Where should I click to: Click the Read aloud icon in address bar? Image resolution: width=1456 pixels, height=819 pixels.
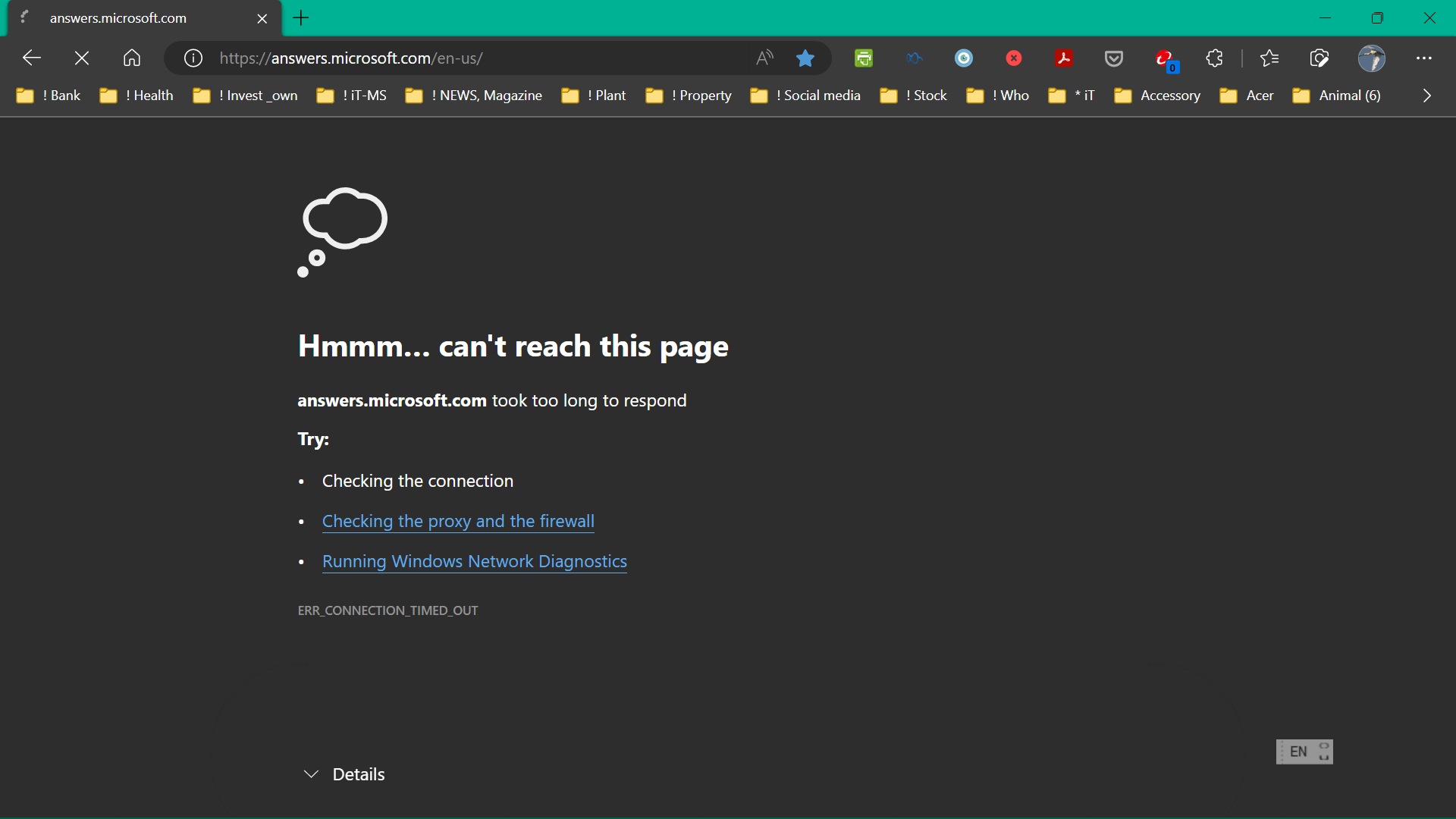click(764, 58)
